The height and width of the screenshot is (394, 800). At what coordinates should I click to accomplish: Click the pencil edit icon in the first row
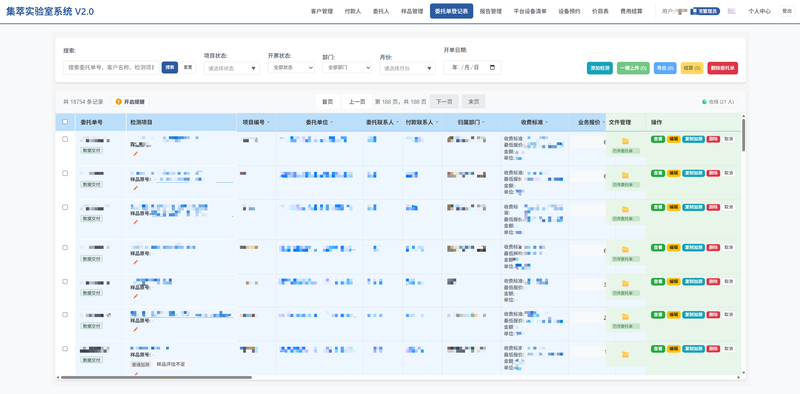click(135, 154)
